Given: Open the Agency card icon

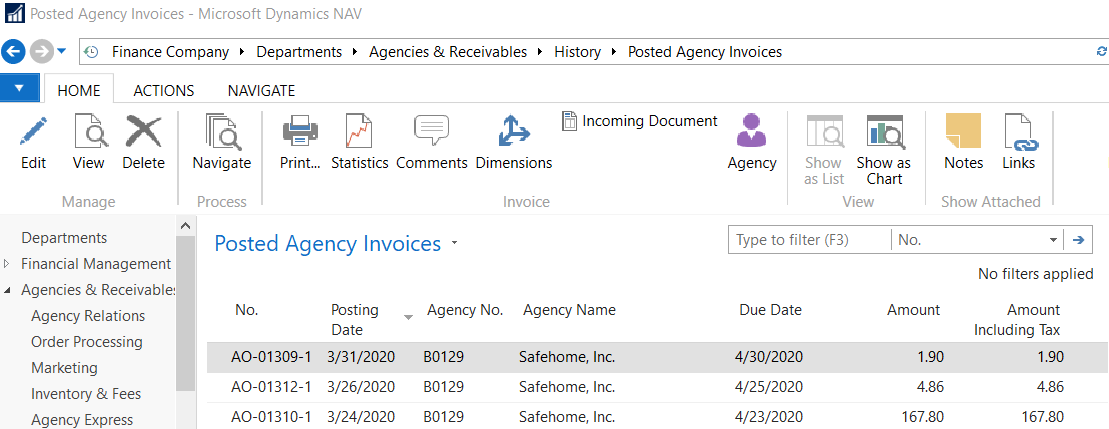Looking at the screenshot, I should tap(751, 133).
